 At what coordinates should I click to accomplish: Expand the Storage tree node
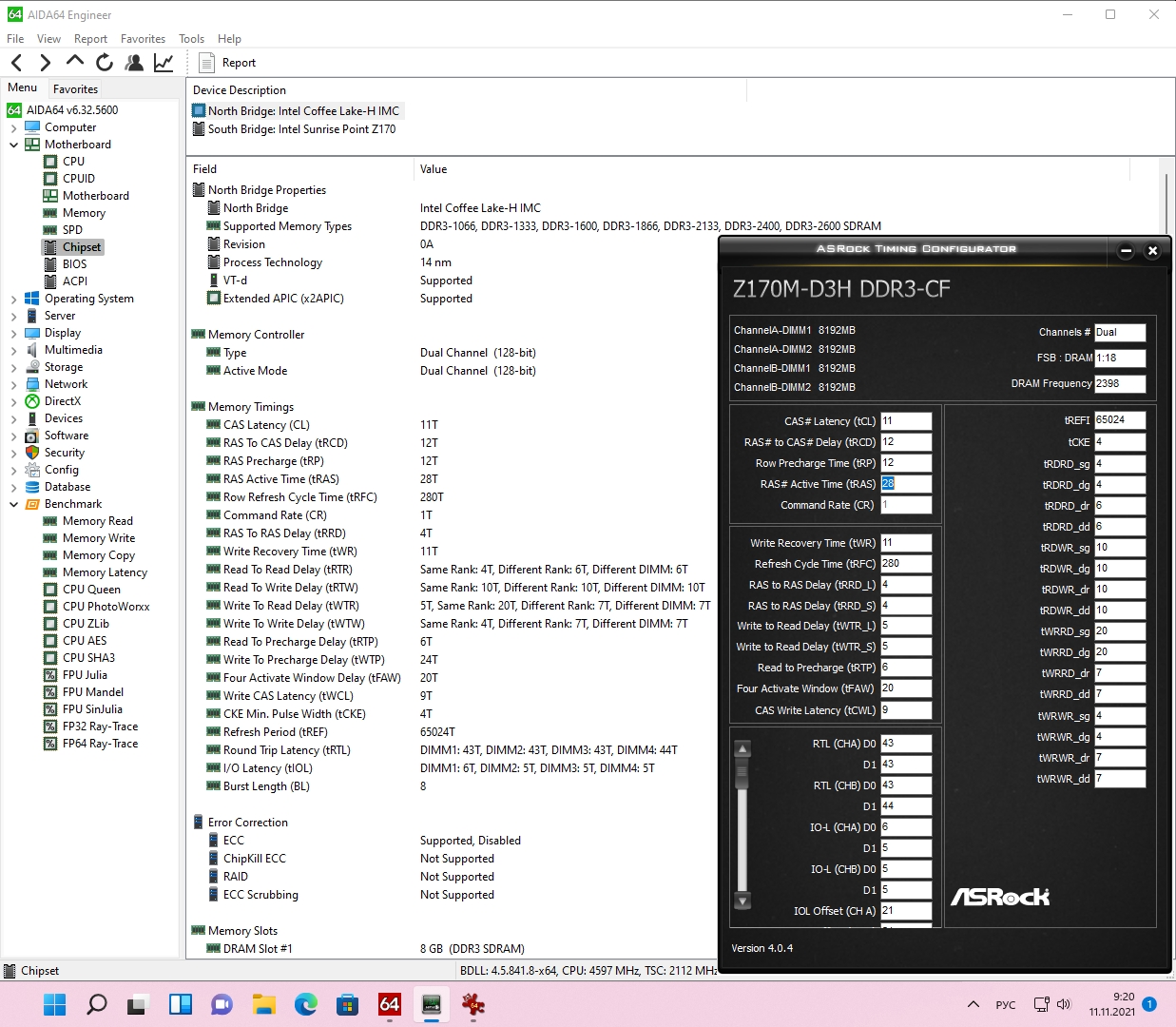coord(13,367)
